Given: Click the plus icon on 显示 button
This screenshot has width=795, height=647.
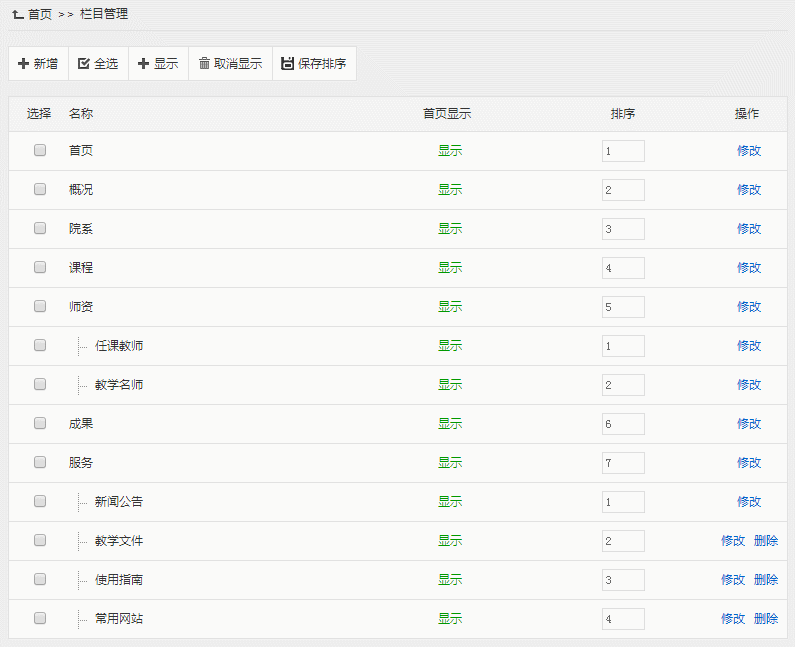Looking at the screenshot, I should [143, 64].
